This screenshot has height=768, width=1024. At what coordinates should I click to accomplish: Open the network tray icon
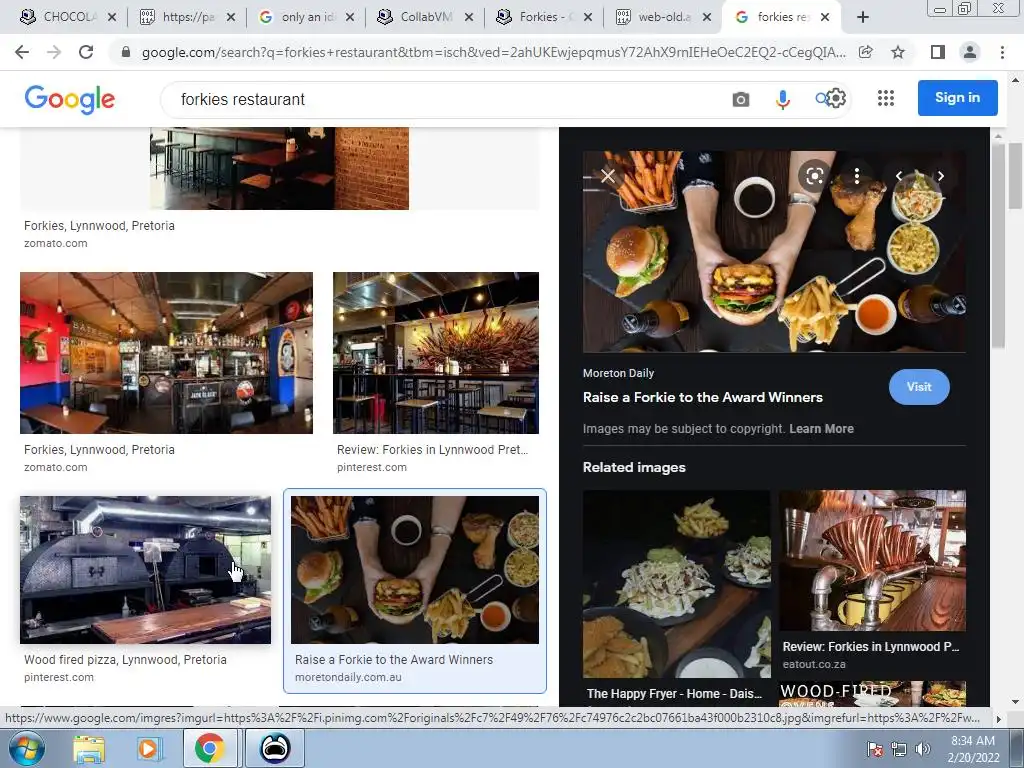click(899, 749)
